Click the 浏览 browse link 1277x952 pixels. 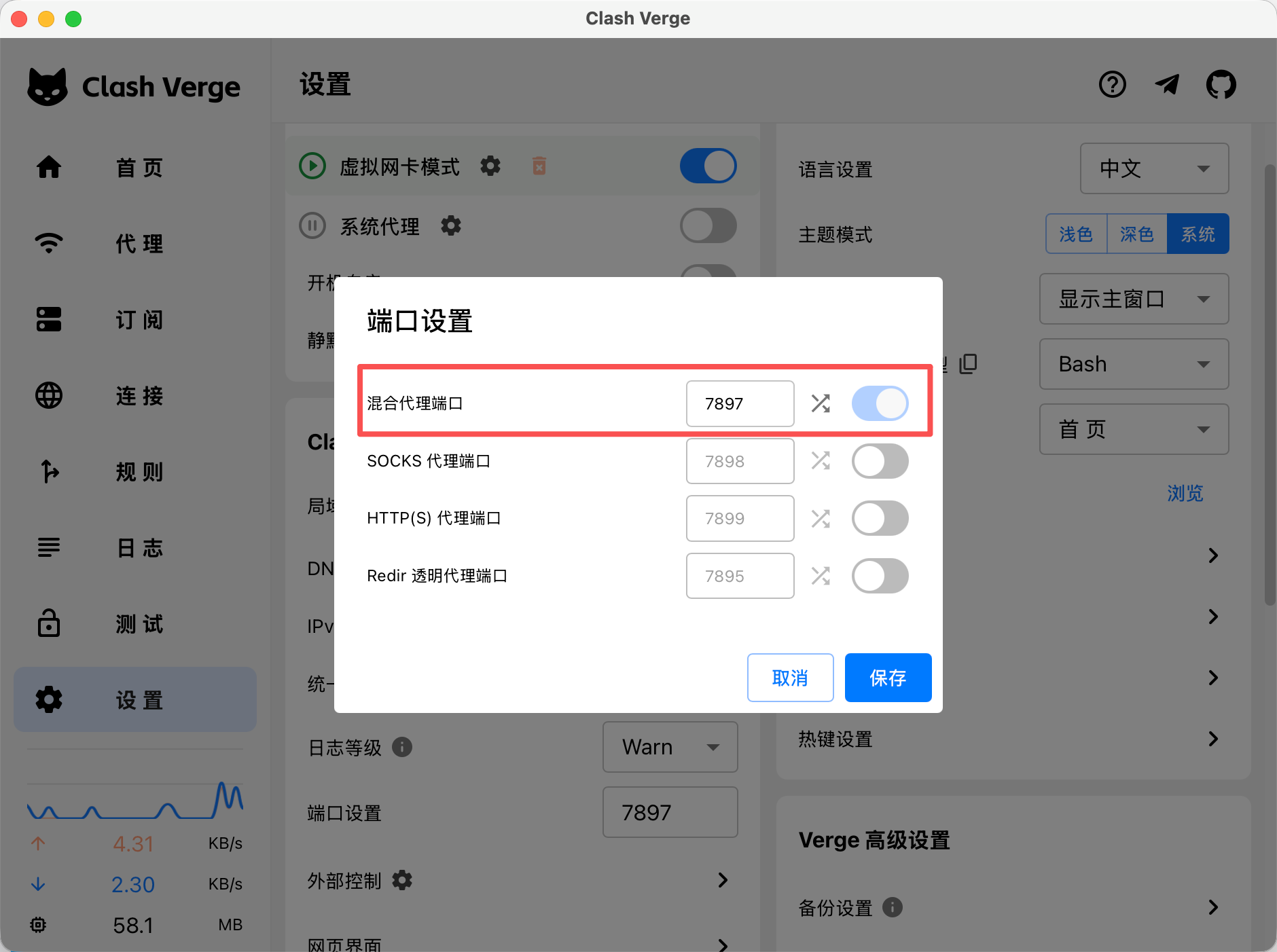(x=1185, y=493)
